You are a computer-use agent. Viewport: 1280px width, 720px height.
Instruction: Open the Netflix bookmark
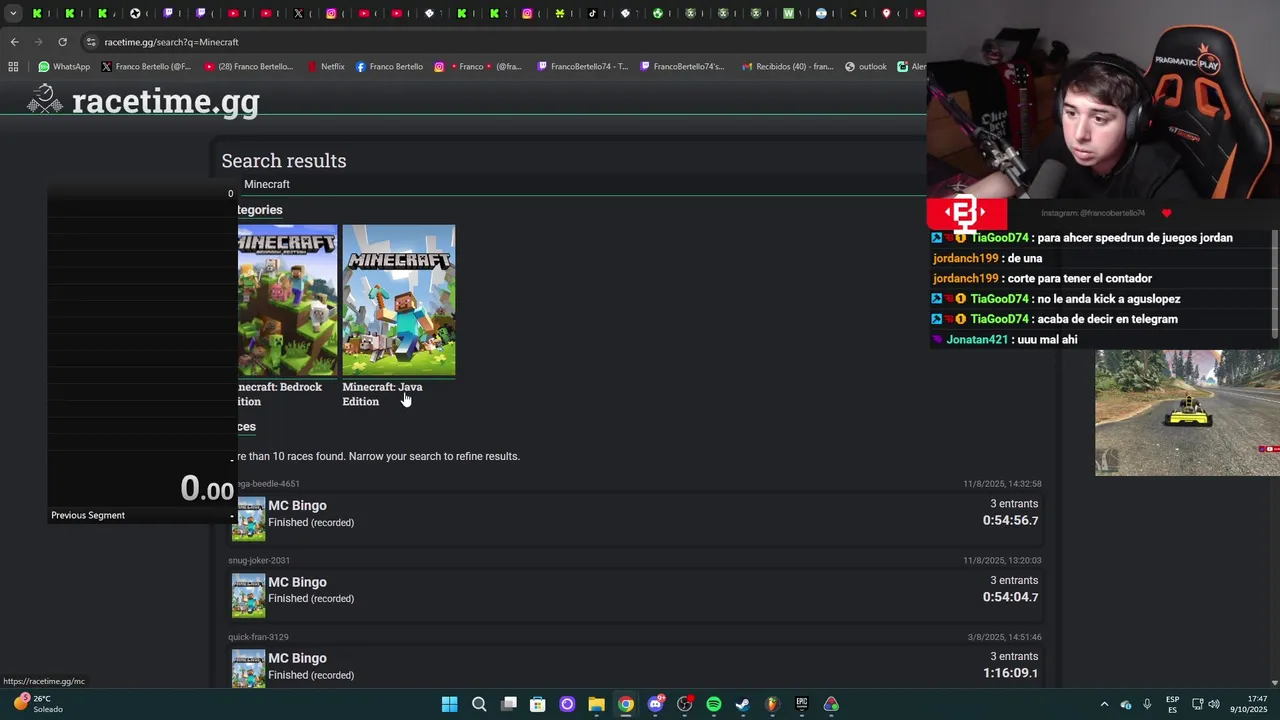point(326,67)
